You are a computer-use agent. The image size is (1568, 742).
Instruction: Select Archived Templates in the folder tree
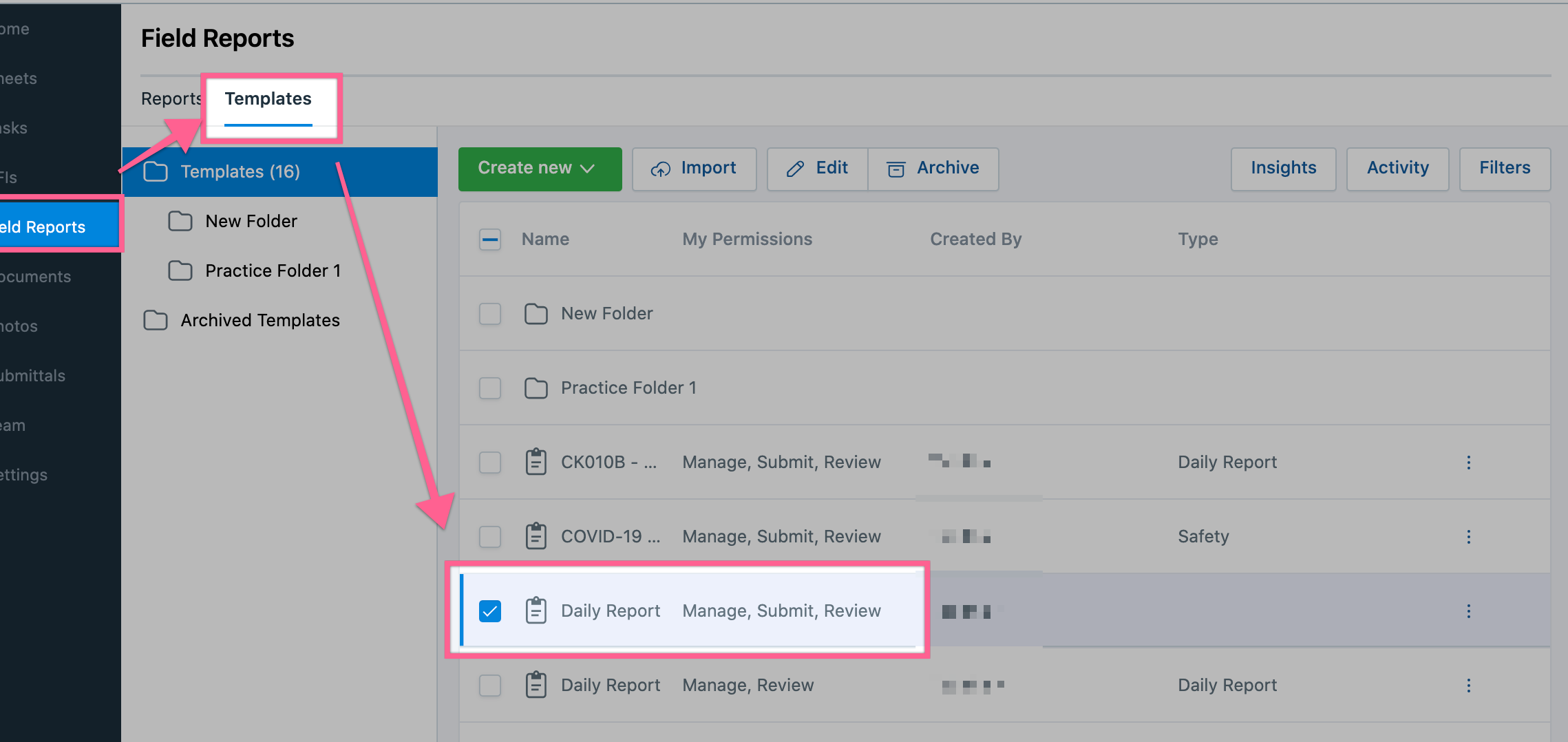click(x=260, y=320)
